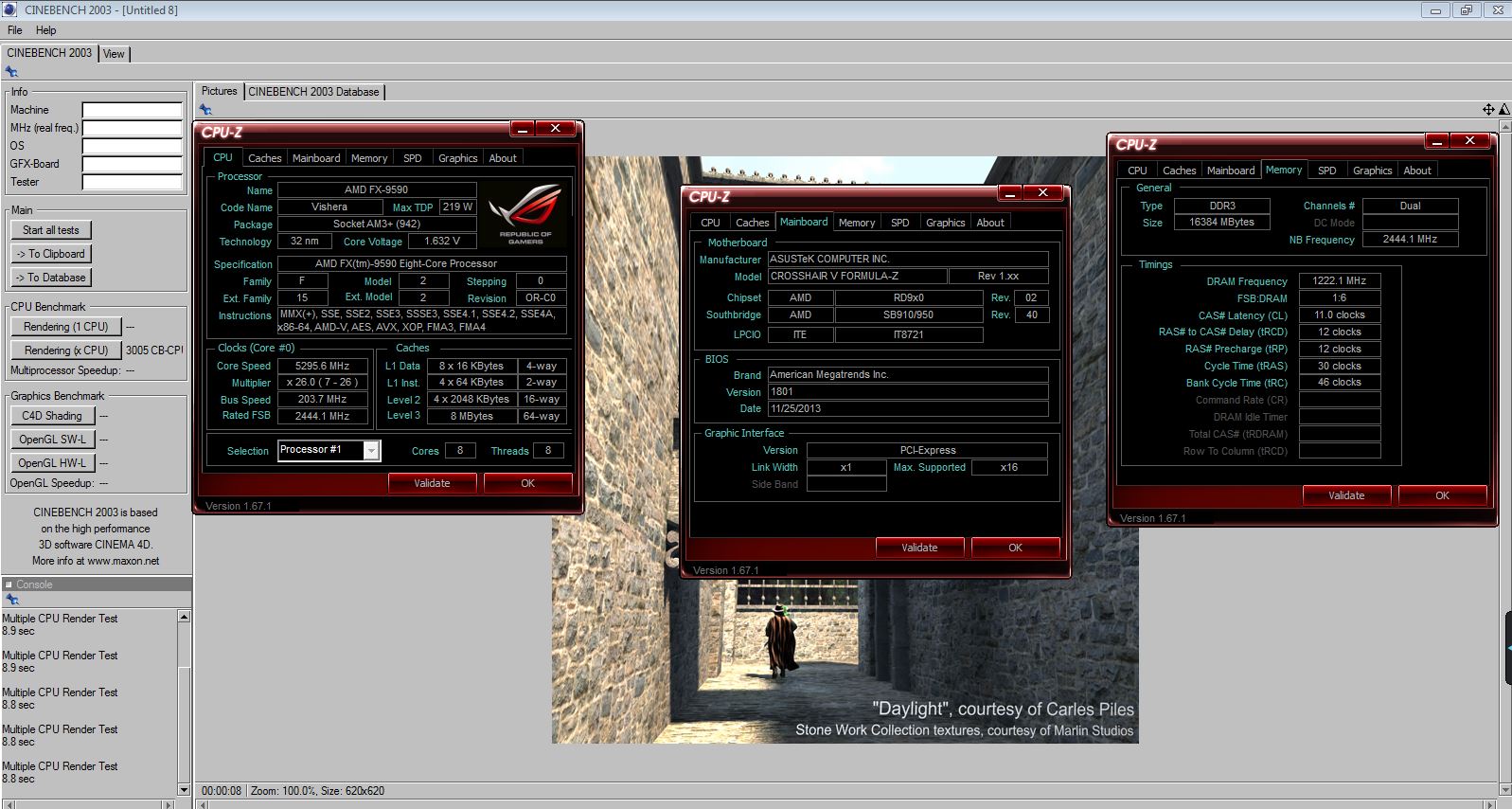Click the AMD FX-9590 name field

click(x=376, y=190)
